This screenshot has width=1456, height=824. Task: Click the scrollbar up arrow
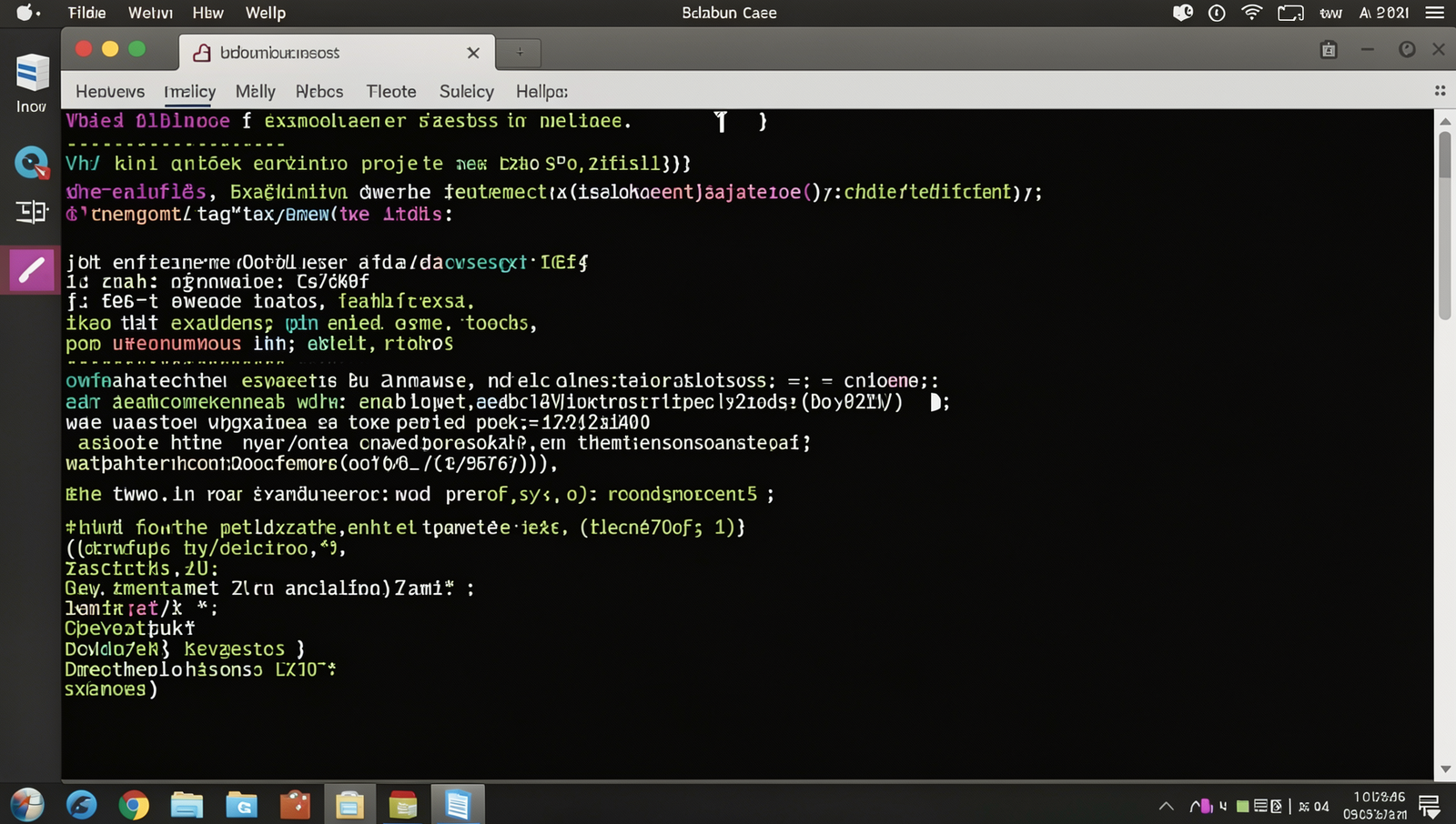pyautogui.click(x=1444, y=121)
